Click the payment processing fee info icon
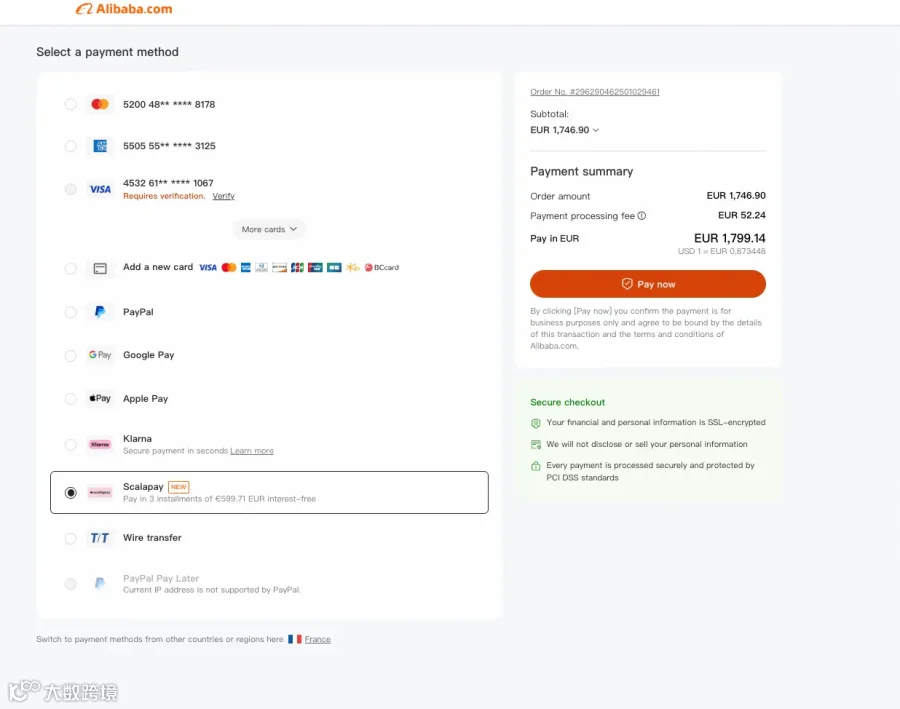Viewport: 900px width, 709px height. 642,216
